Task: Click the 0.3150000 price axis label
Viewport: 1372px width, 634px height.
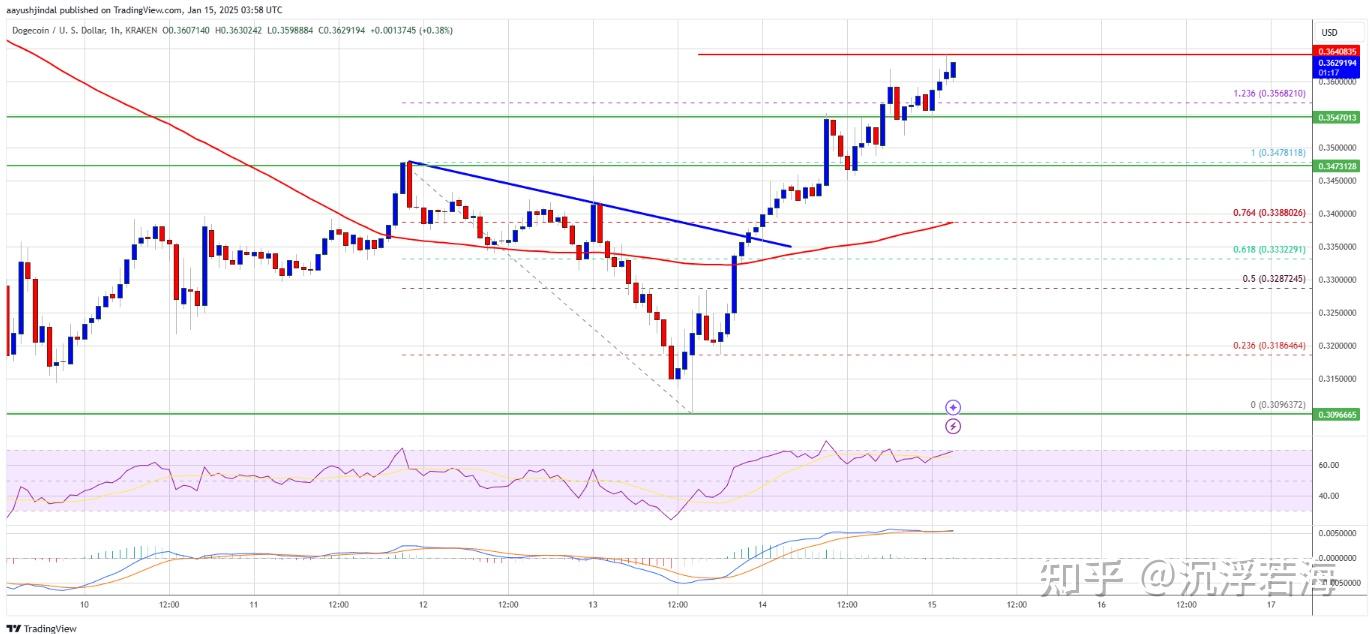Action: pos(1335,378)
